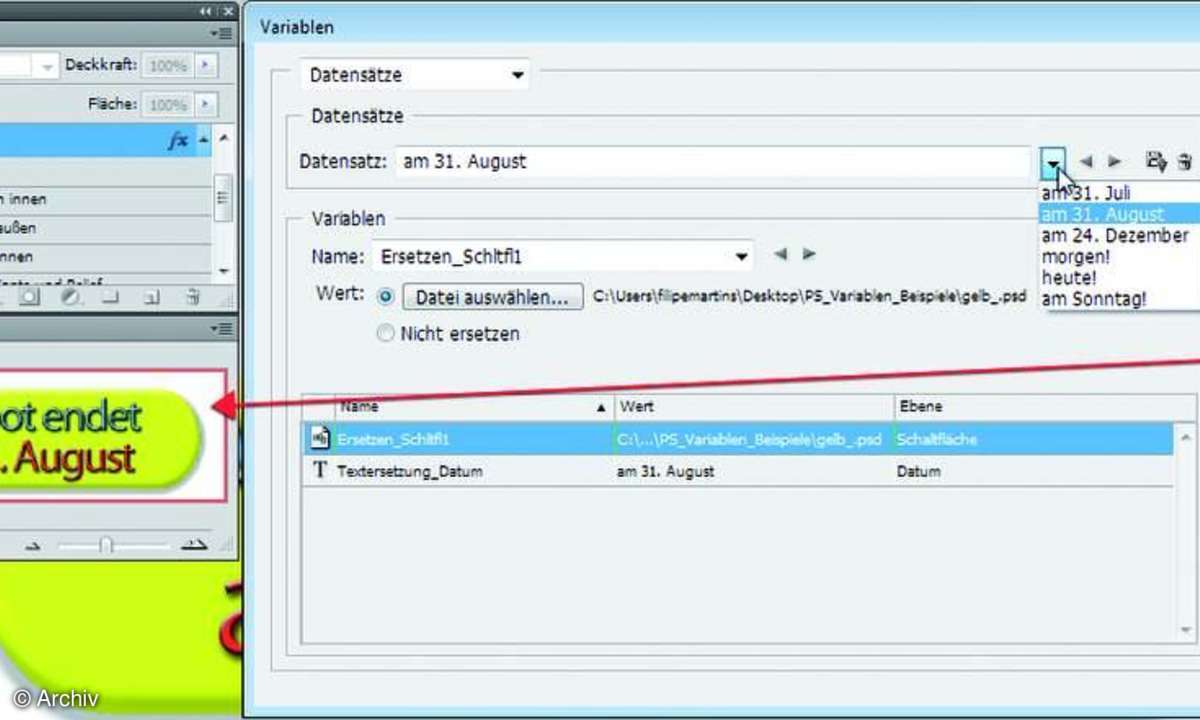The image size is (1200, 720).
Task: Click the Ebene column header
Action: click(x=1032, y=407)
